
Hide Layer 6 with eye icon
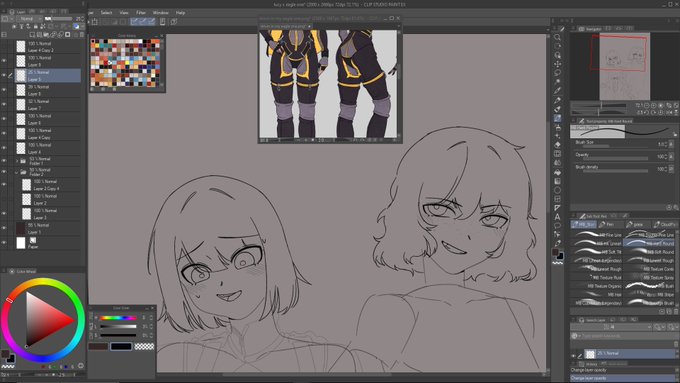point(4,119)
